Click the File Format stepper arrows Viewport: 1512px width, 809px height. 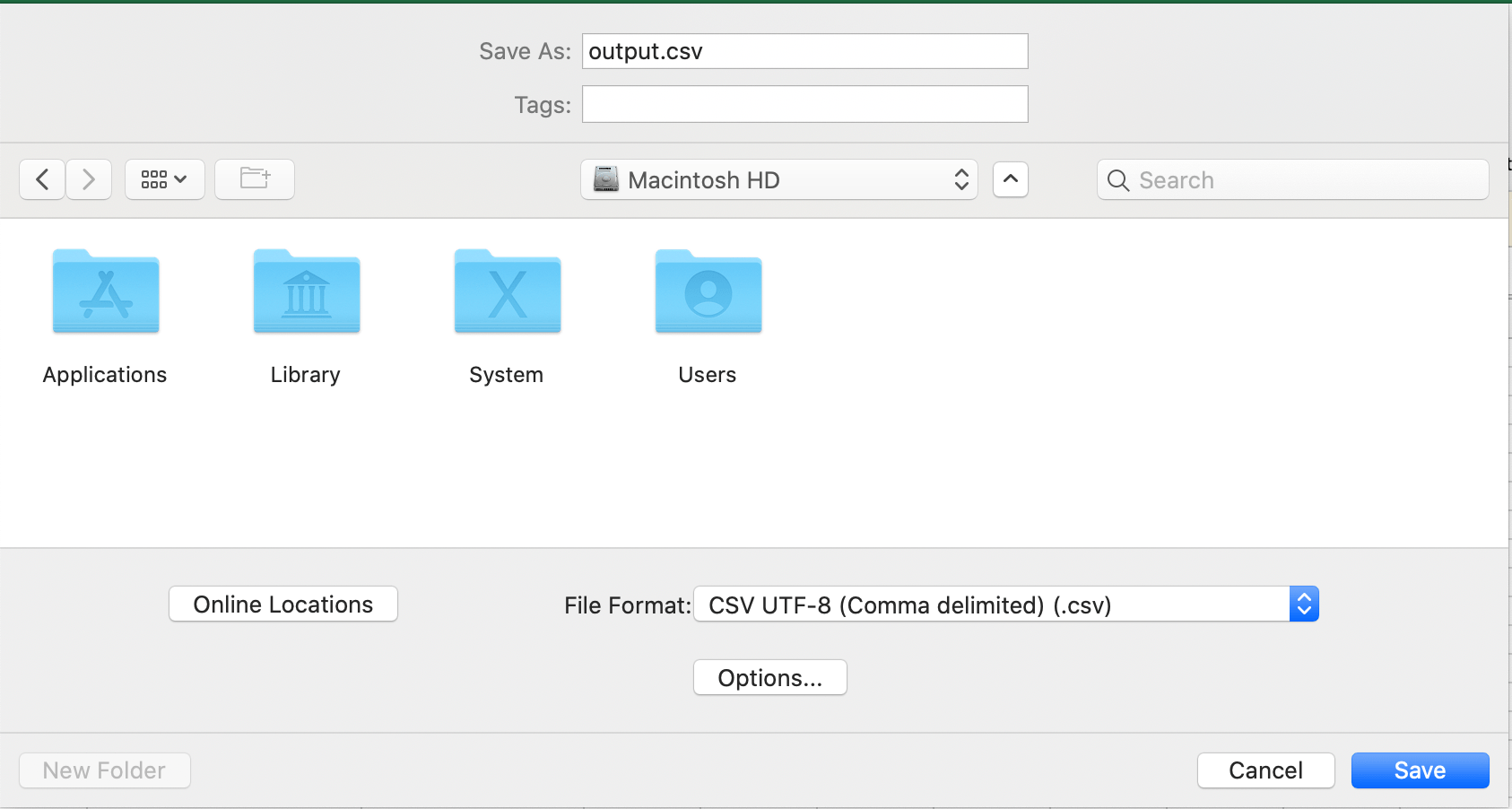coord(1303,604)
